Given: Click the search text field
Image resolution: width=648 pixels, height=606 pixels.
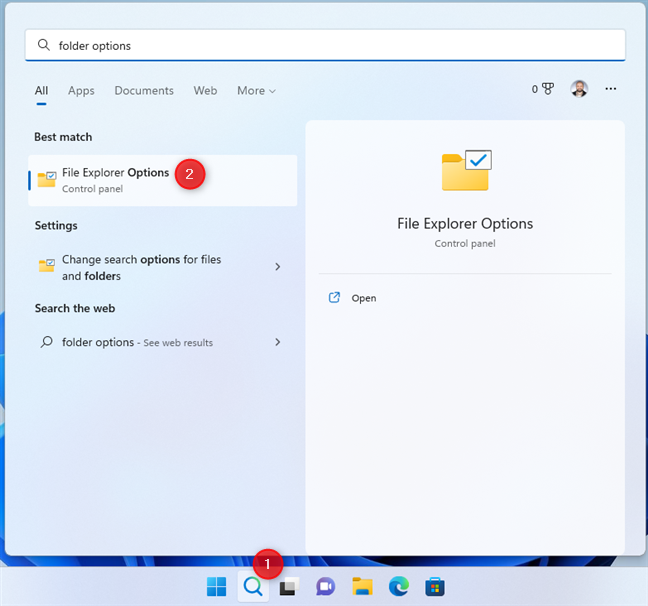Looking at the screenshot, I should 325,45.
